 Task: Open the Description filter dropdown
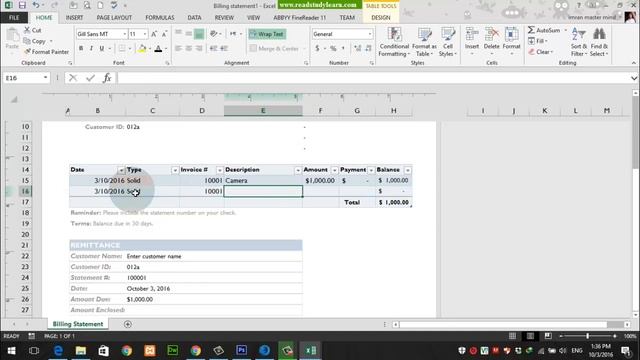coord(298,170)
